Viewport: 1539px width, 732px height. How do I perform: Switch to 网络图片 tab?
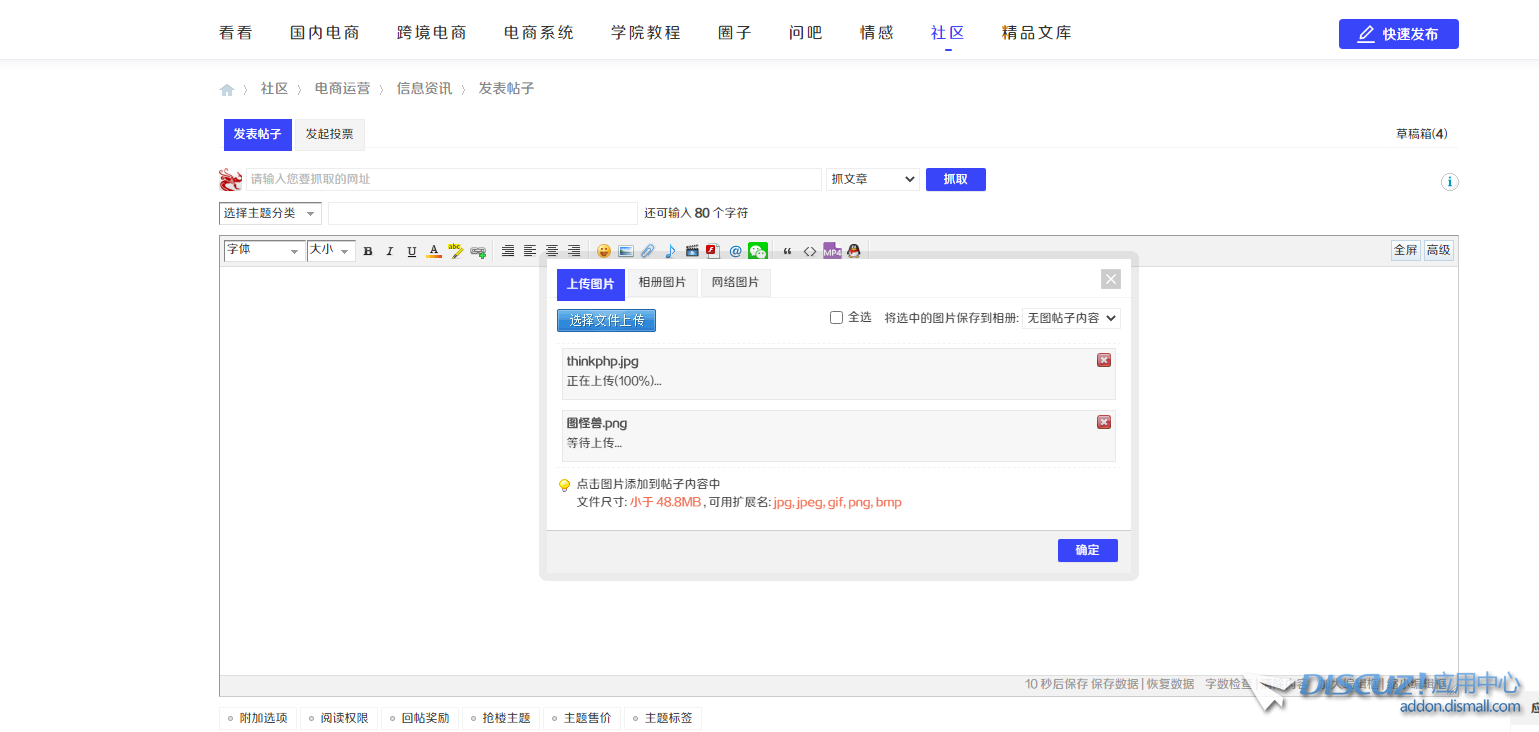click(x=735, y=283)
